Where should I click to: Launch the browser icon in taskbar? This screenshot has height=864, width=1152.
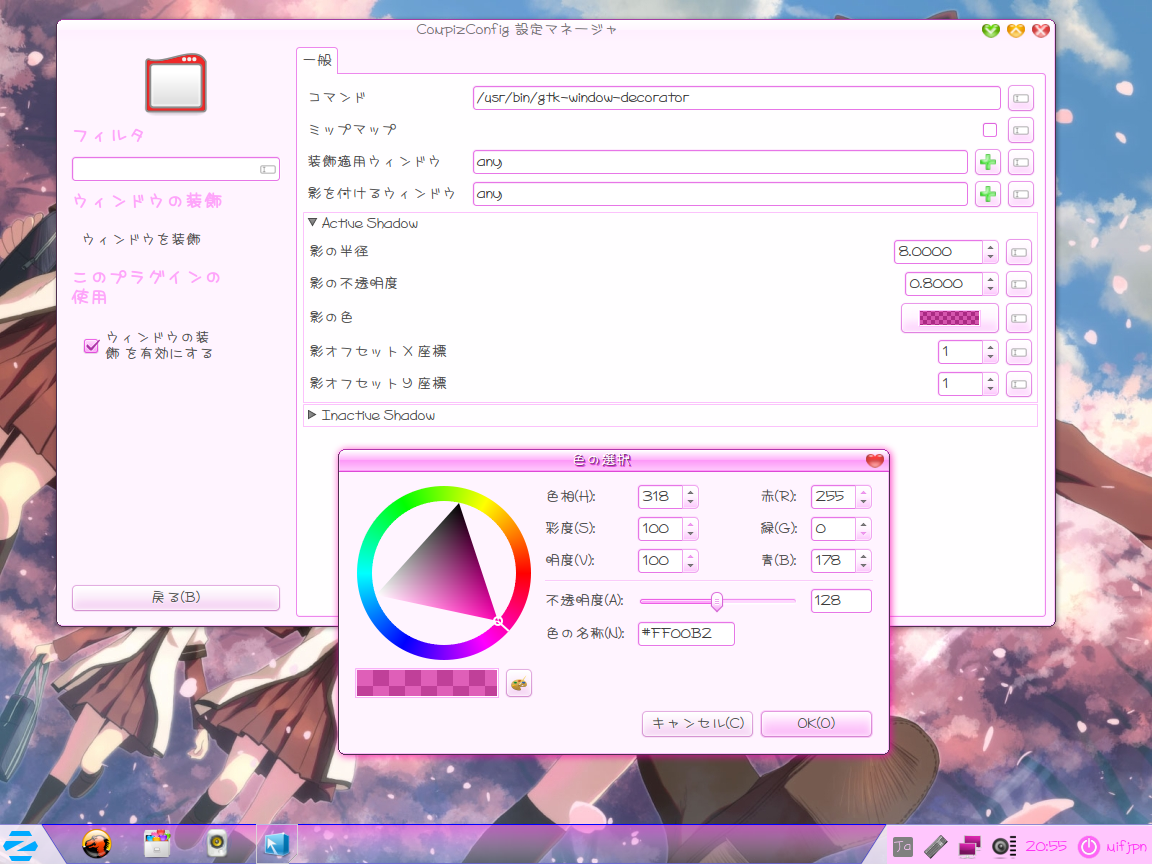click(x=96, y=844)
